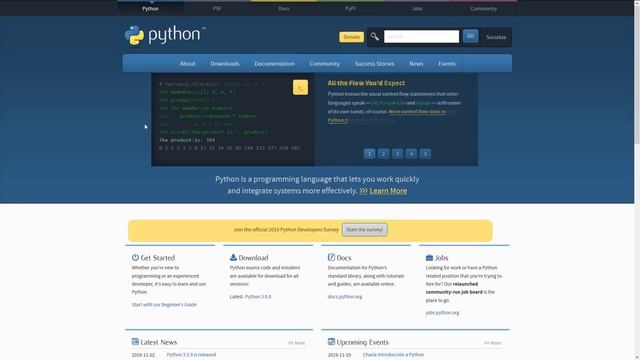This screenshot has height=360, width=640.
Task: Click the magnifying glass search icon
Action: click(374, 37)
